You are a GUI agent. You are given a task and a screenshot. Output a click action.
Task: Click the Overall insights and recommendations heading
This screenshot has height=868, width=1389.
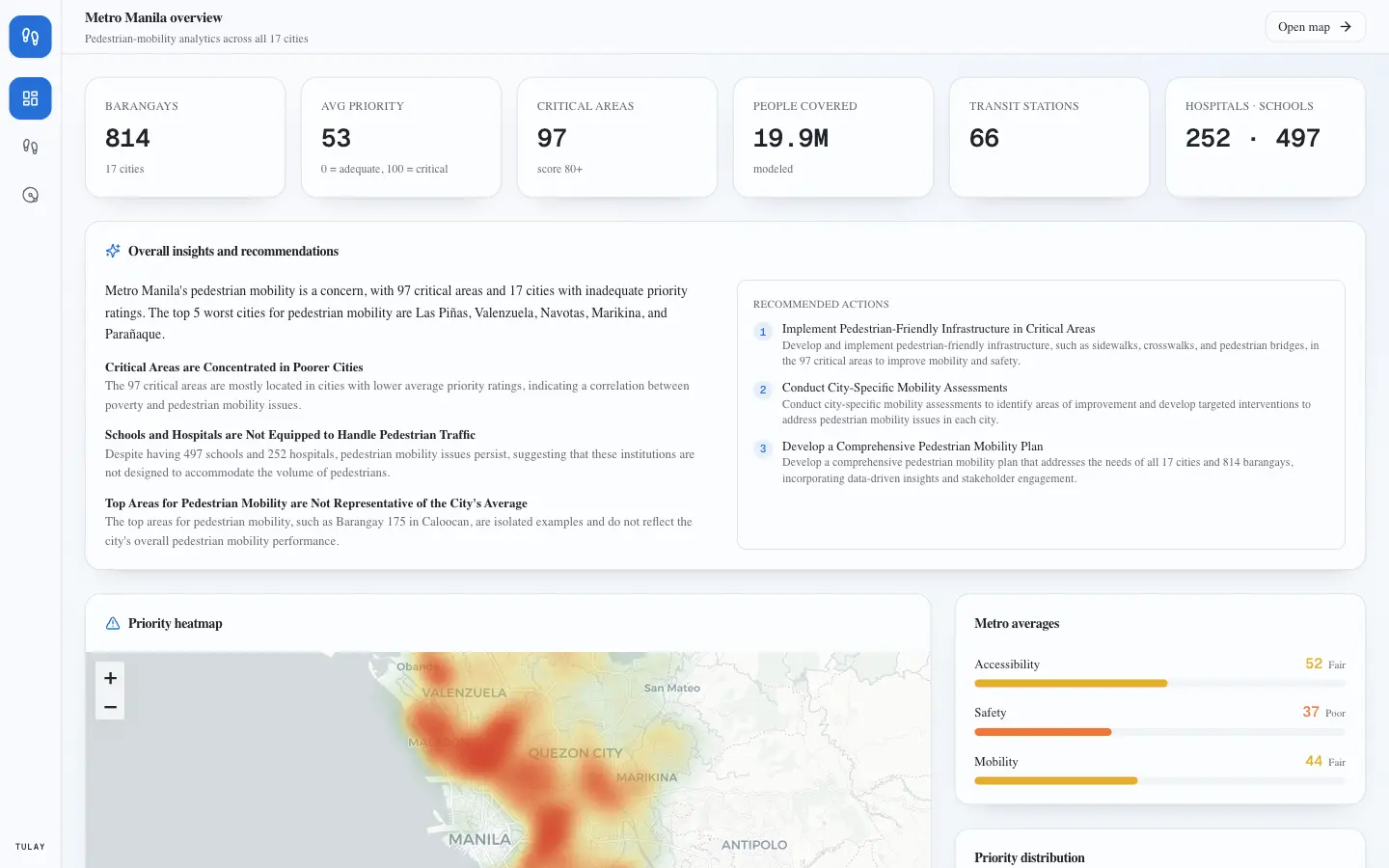(x=233, y=251)
